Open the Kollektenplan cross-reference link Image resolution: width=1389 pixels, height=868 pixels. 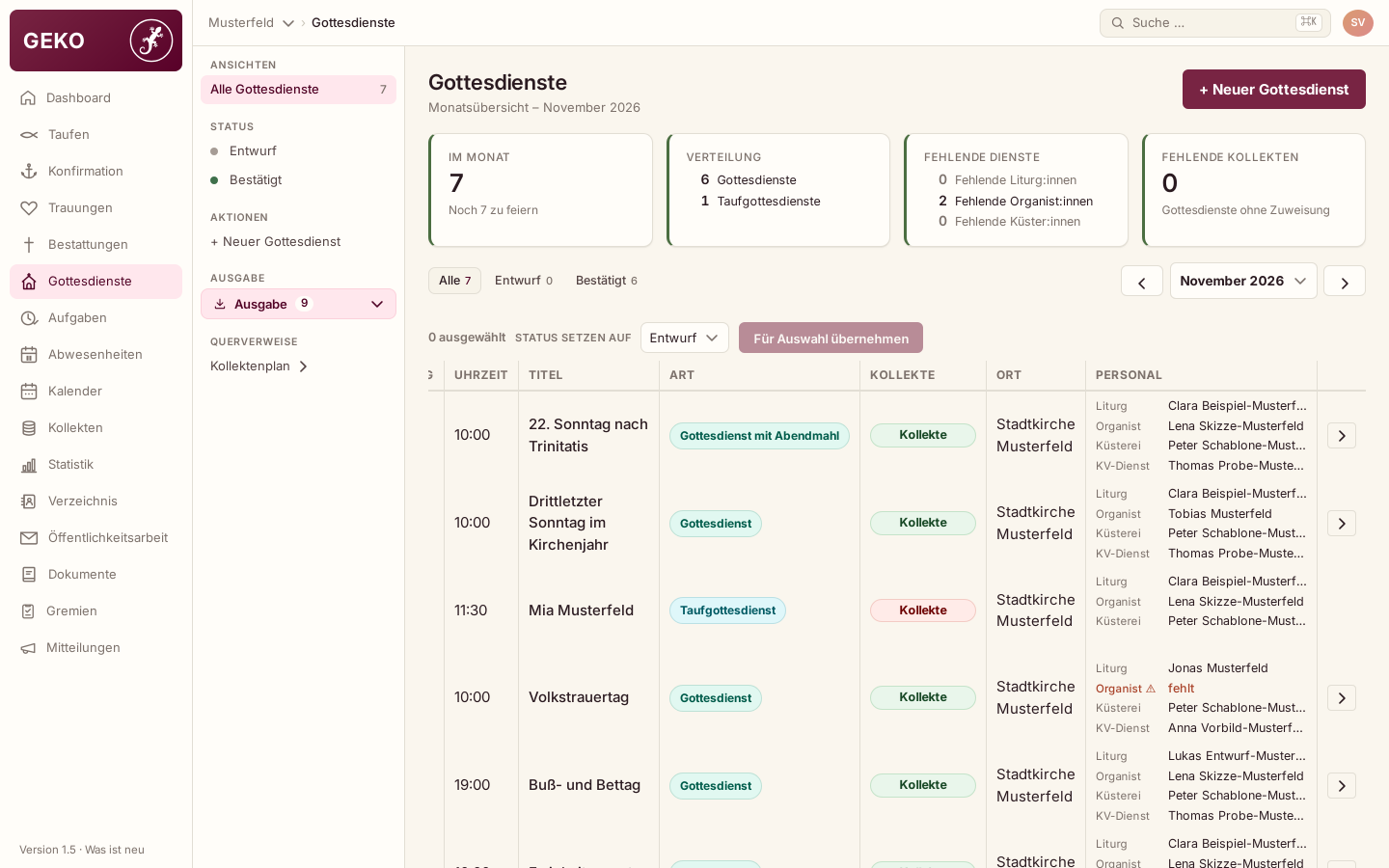tap(259, 366)
